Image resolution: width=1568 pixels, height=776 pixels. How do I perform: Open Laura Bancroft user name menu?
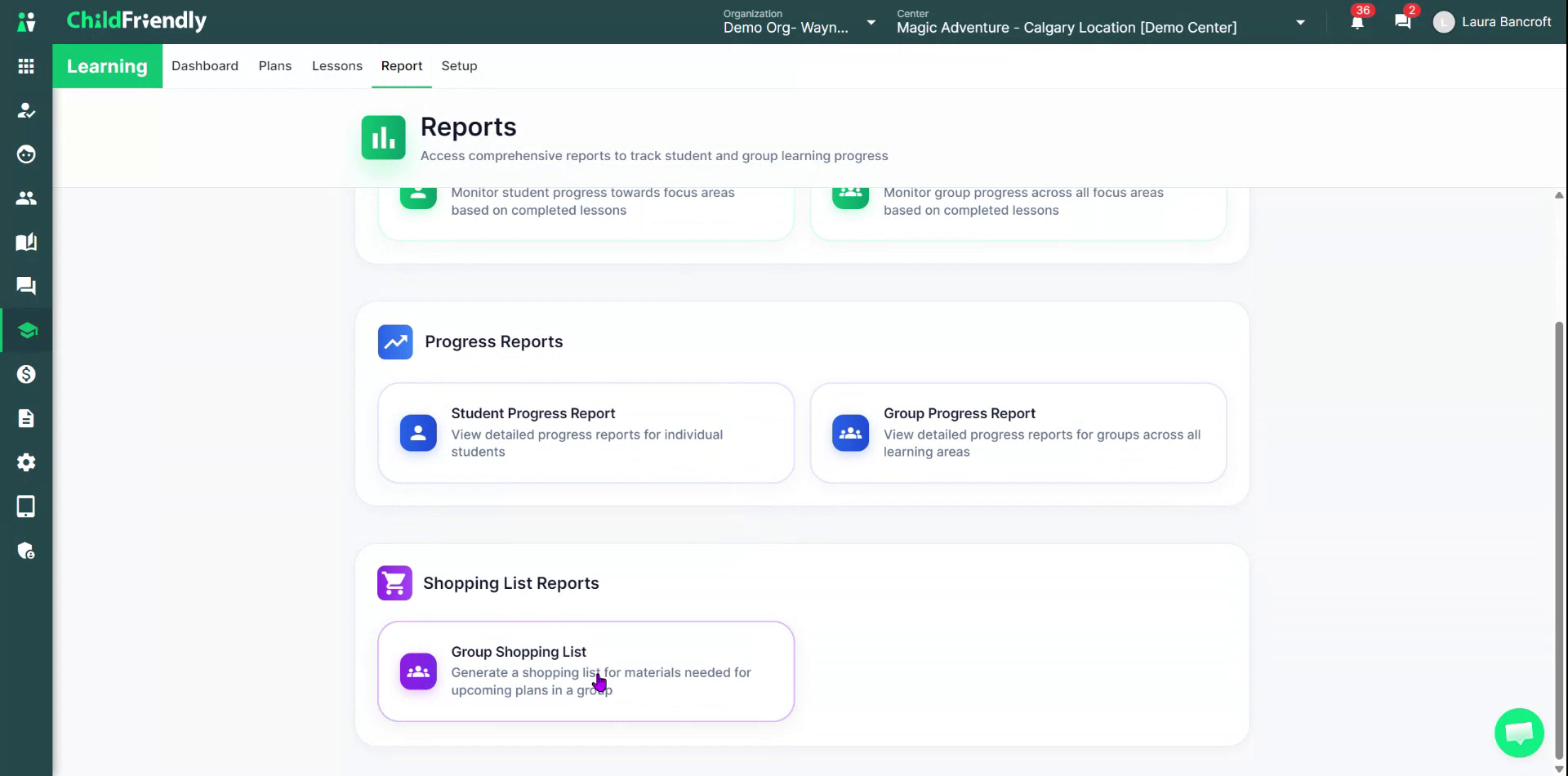pyautogui.click(x=1506, y=22)
